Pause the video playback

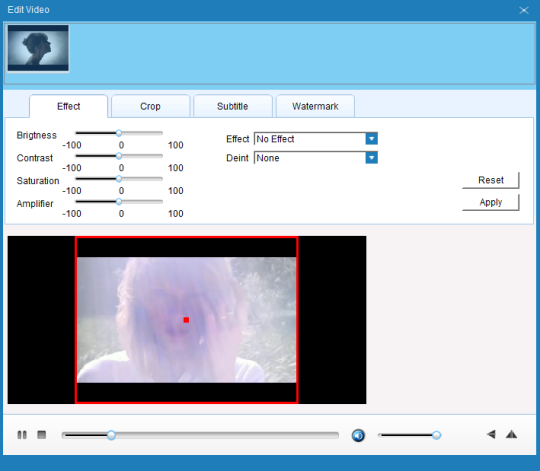pyautogui.click(x=22, y=435)
